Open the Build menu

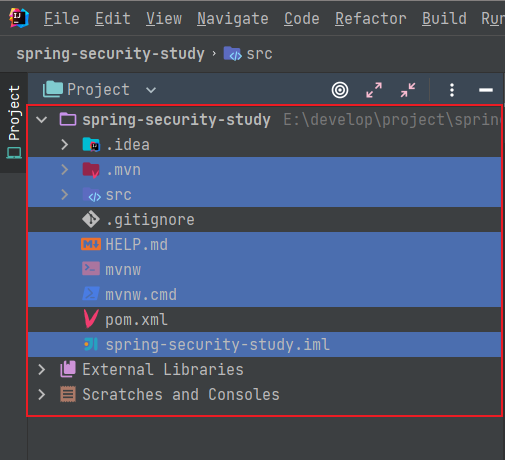444,18
